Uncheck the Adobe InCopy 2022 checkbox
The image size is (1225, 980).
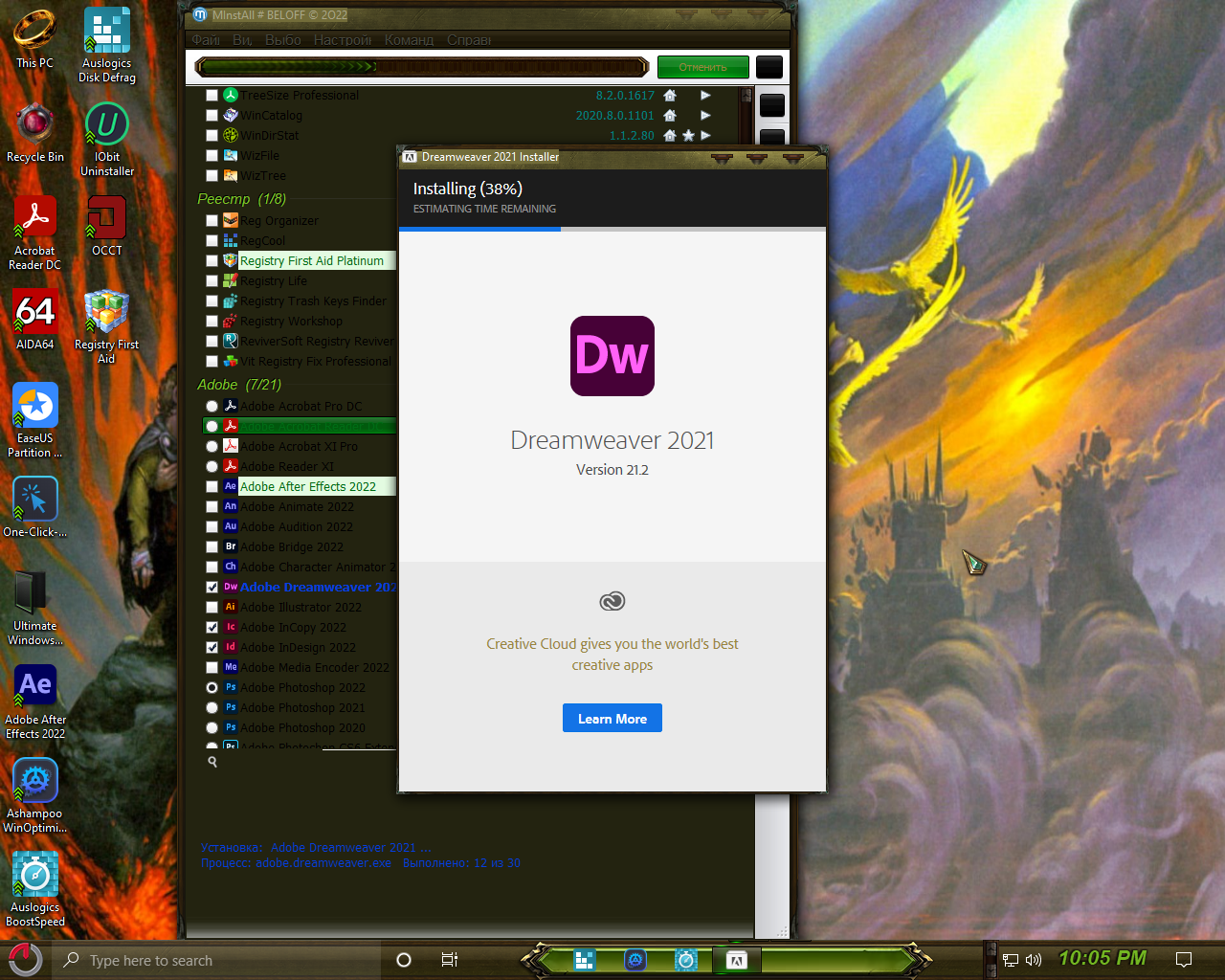point(212,628)
